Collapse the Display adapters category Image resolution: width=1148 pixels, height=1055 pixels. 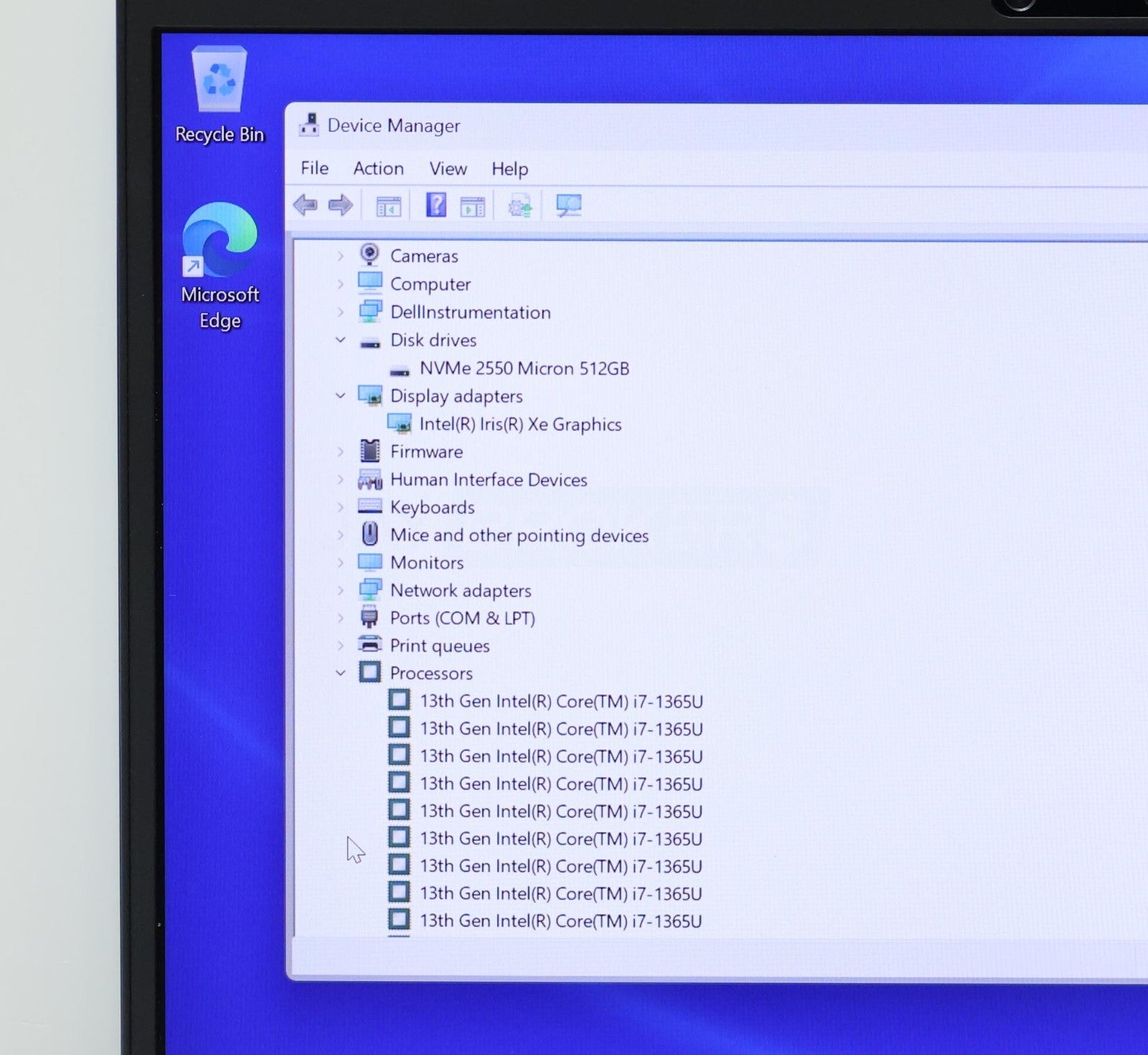click(341, 396)
